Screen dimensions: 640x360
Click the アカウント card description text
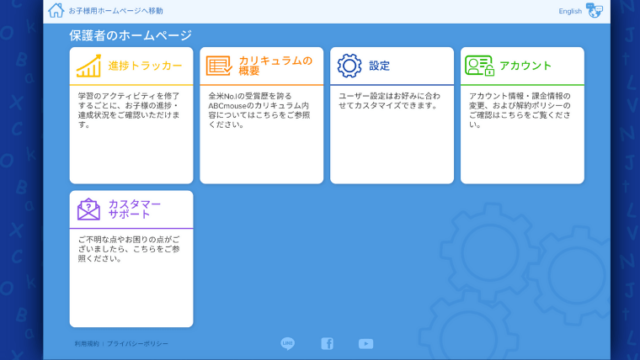pyautogui.click(x=520, y=110)
